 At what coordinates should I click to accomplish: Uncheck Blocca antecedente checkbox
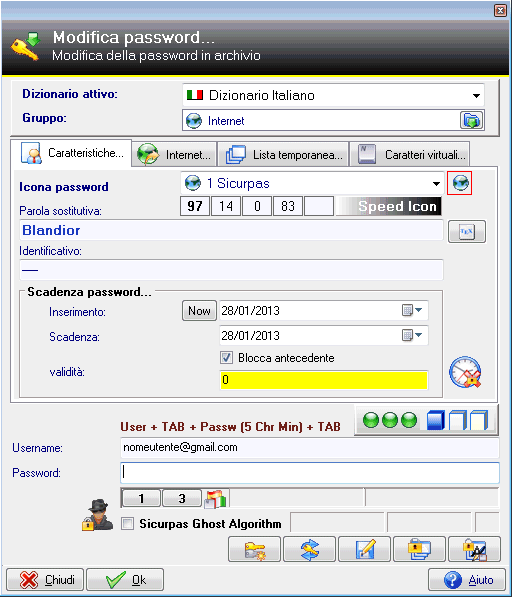[226, 358]
